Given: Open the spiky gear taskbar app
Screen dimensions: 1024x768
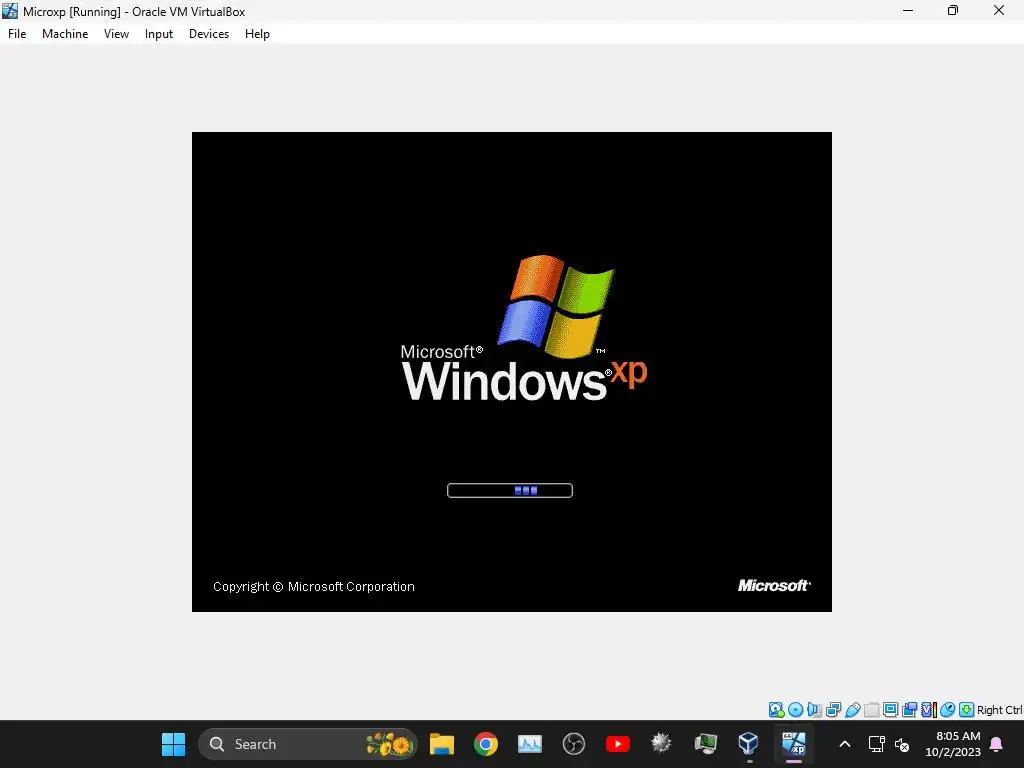Looking at the screenshot, I should 662,744.
